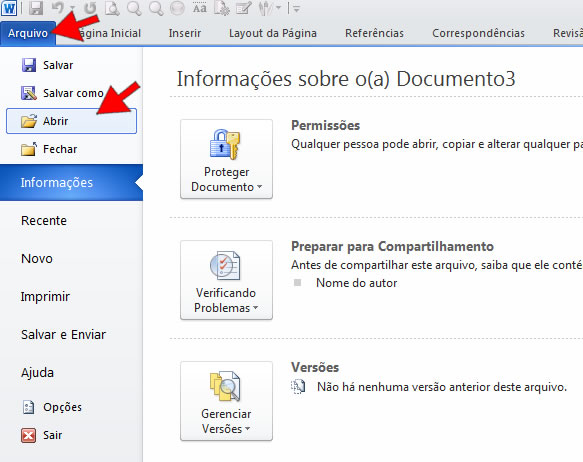Viewport: 583px width, 462px height.
Task: Click the greyed-out round sphere toolbar icon
Action: [x=177, y=8]
